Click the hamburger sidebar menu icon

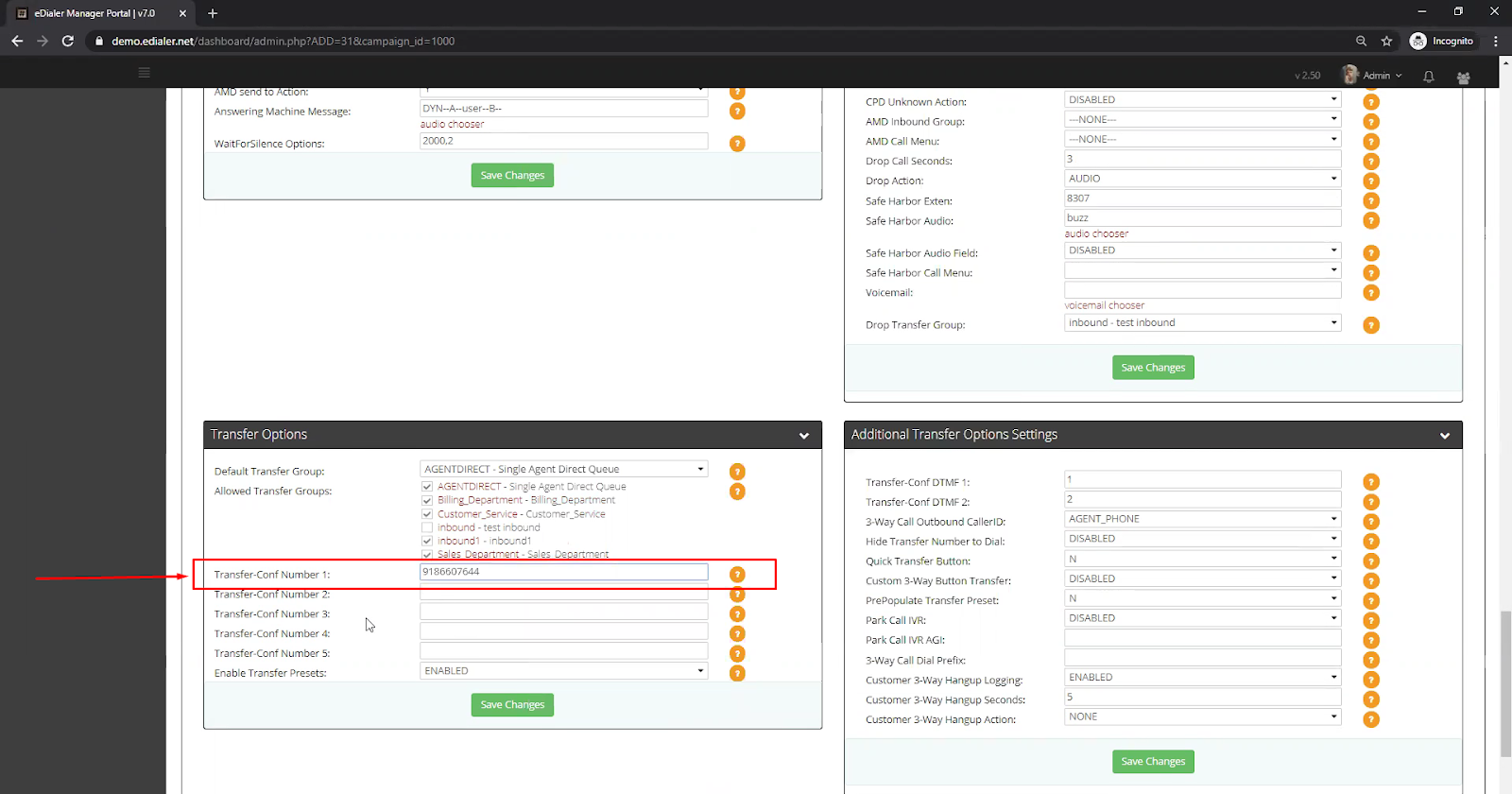coord(144,73)
